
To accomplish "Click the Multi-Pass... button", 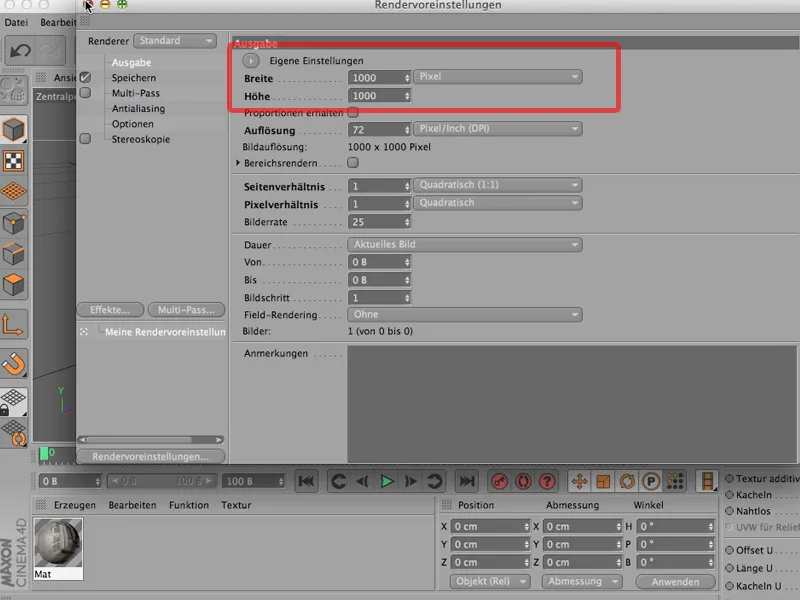I will click(186, 310).
